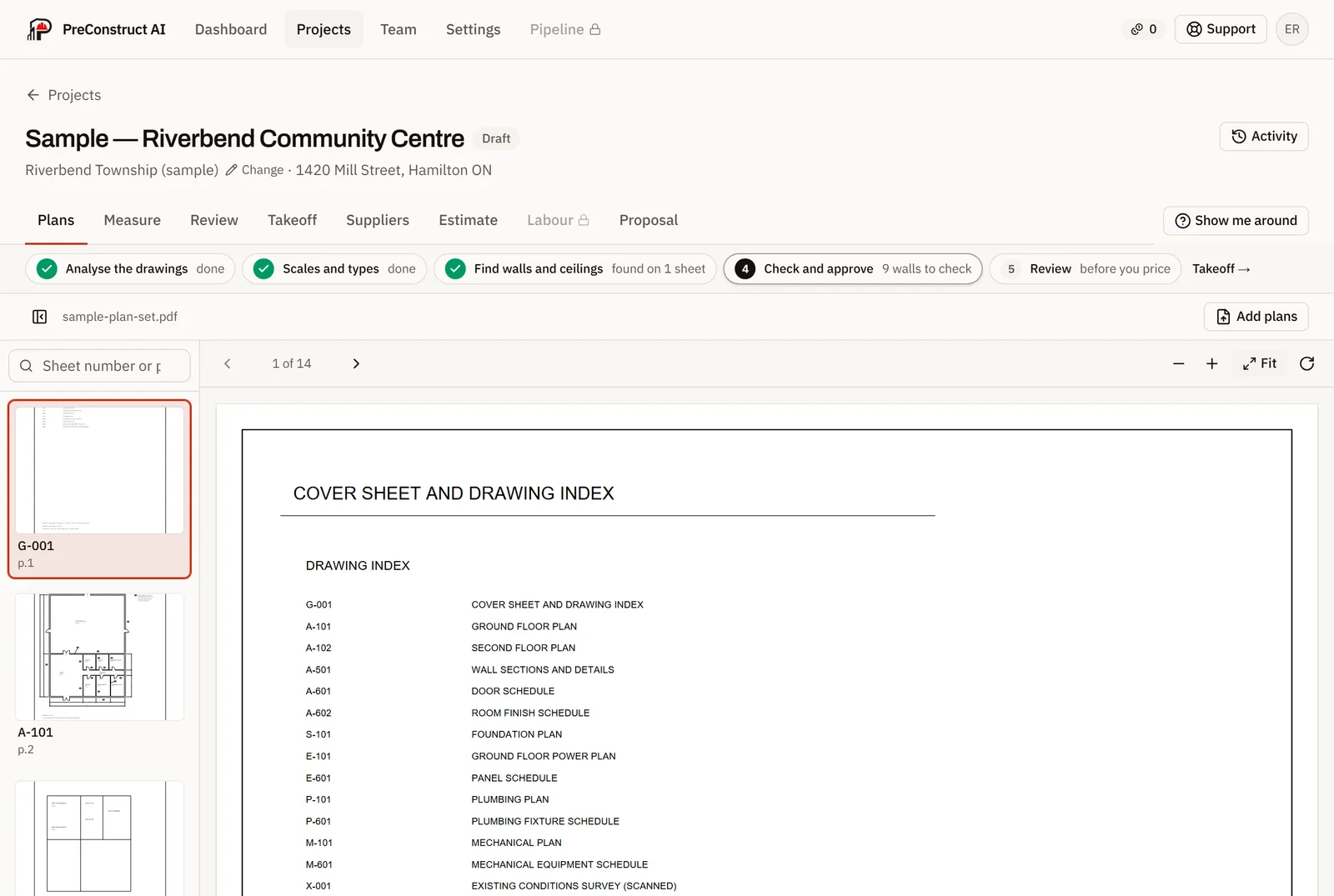Go back to Projects via arrow link

point(63,95)
